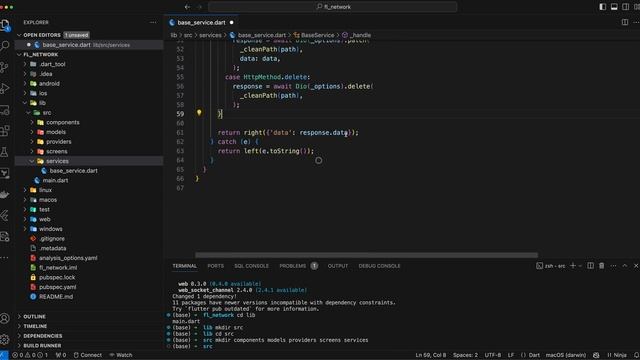Open terminal panel more actions menu
640x360 pixels.
pos(613,266)
